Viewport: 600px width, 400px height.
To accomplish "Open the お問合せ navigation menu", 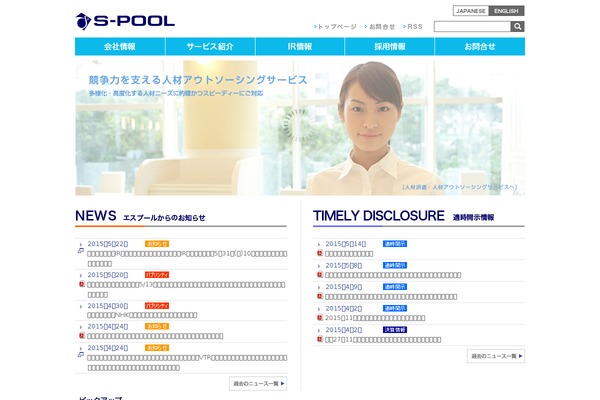I will coord(480,47).
